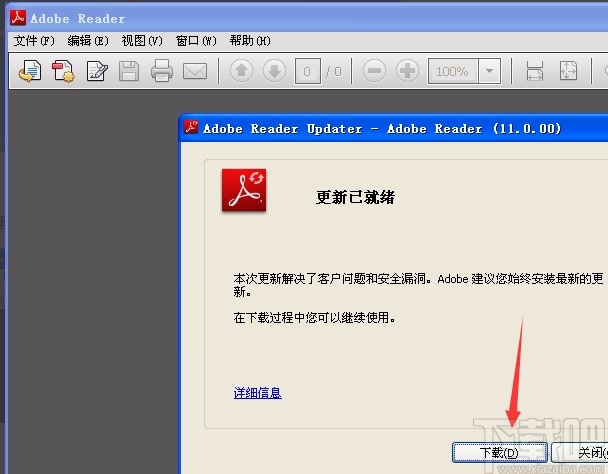Open the 帮助(H) menu
The width and height of the screenshot is (608, 474).
click(x=250, y=40)
